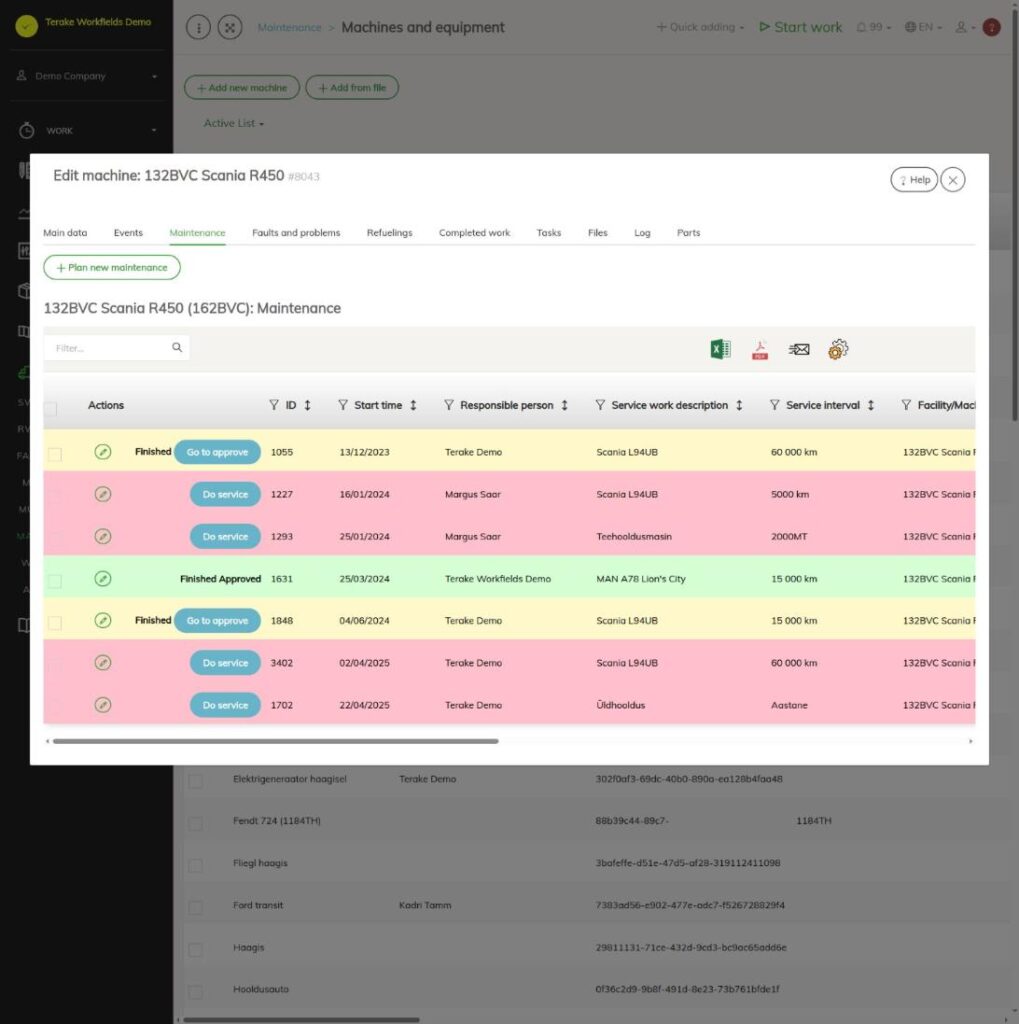Edit maintenance row ID 1848
1019x1024 pixels.
pos(103,620)
